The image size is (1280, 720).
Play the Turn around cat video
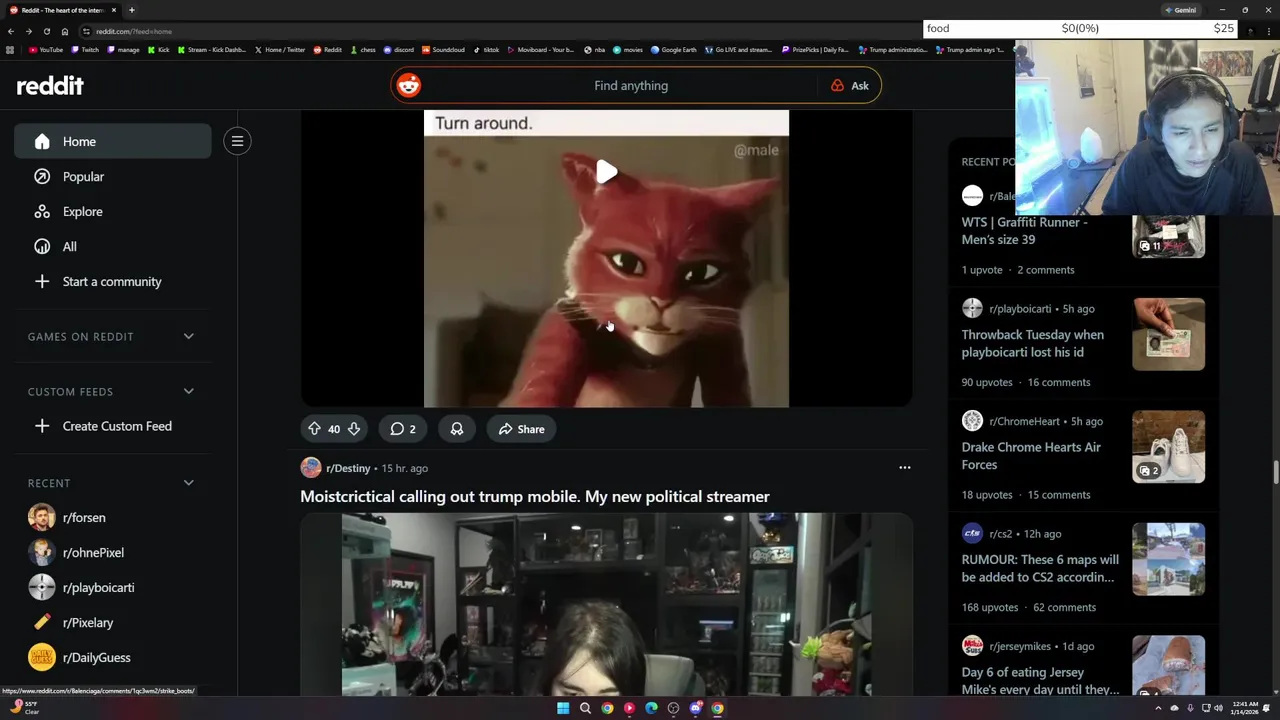point(607,172)
